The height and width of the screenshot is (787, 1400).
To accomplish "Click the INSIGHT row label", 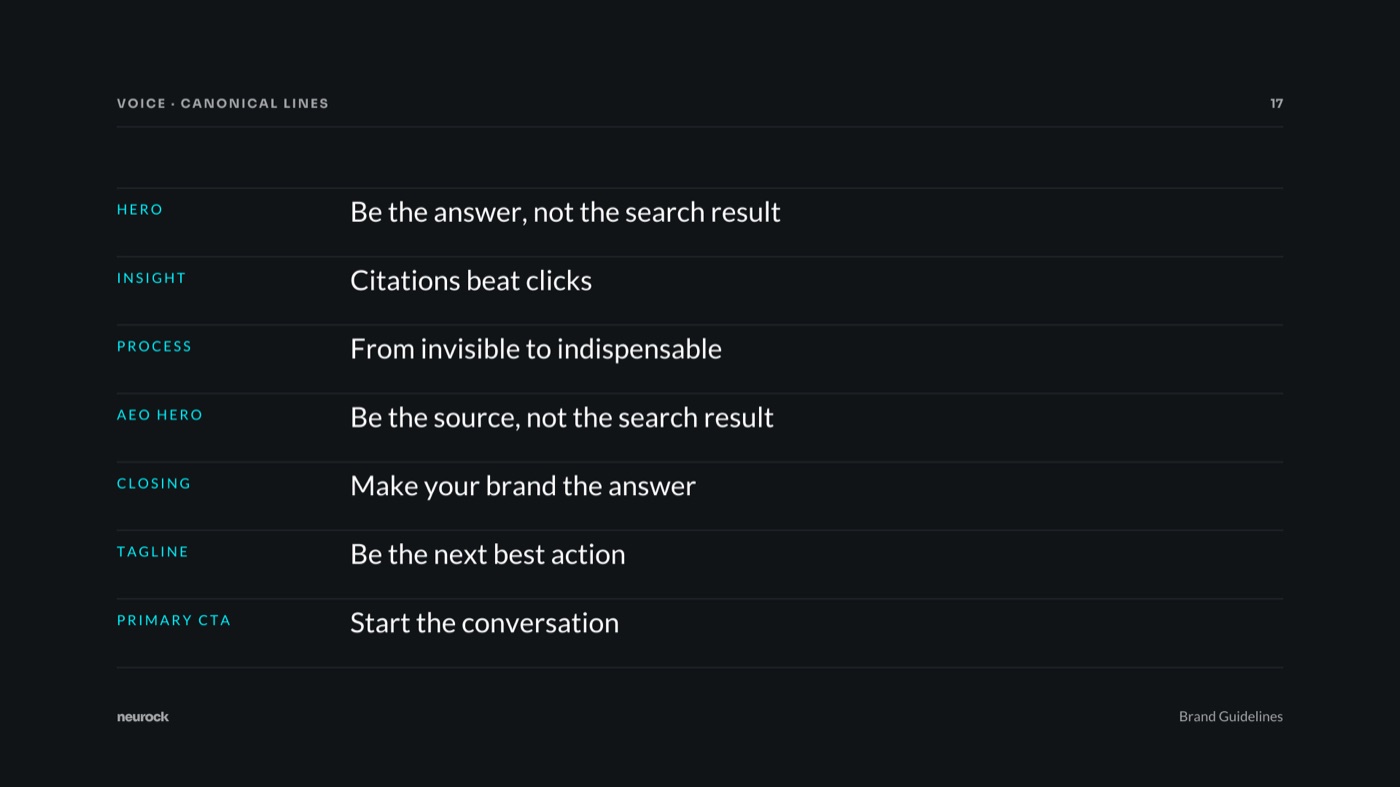I will click(x=151, y=278).
